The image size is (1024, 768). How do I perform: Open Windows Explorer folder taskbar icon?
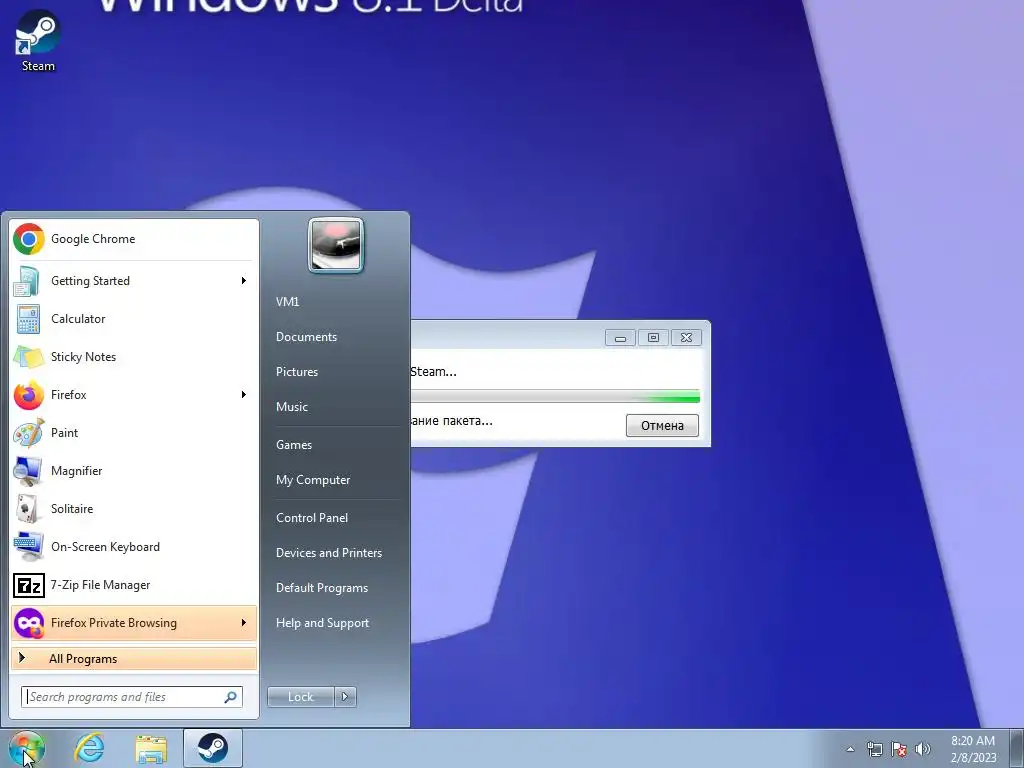pyautogui.click(x=151, y=748)
